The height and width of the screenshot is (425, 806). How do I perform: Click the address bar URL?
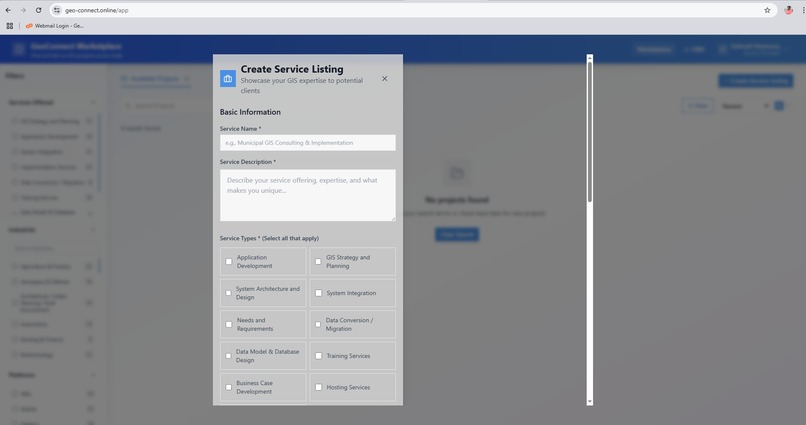[97, 10]
